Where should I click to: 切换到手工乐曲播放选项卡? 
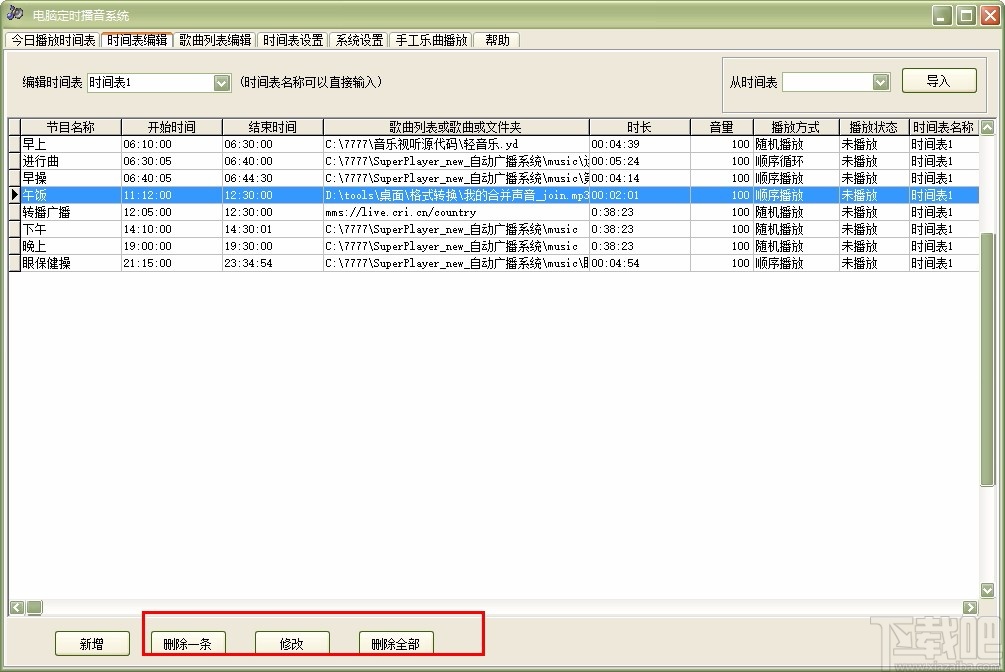tap(432, 40)
